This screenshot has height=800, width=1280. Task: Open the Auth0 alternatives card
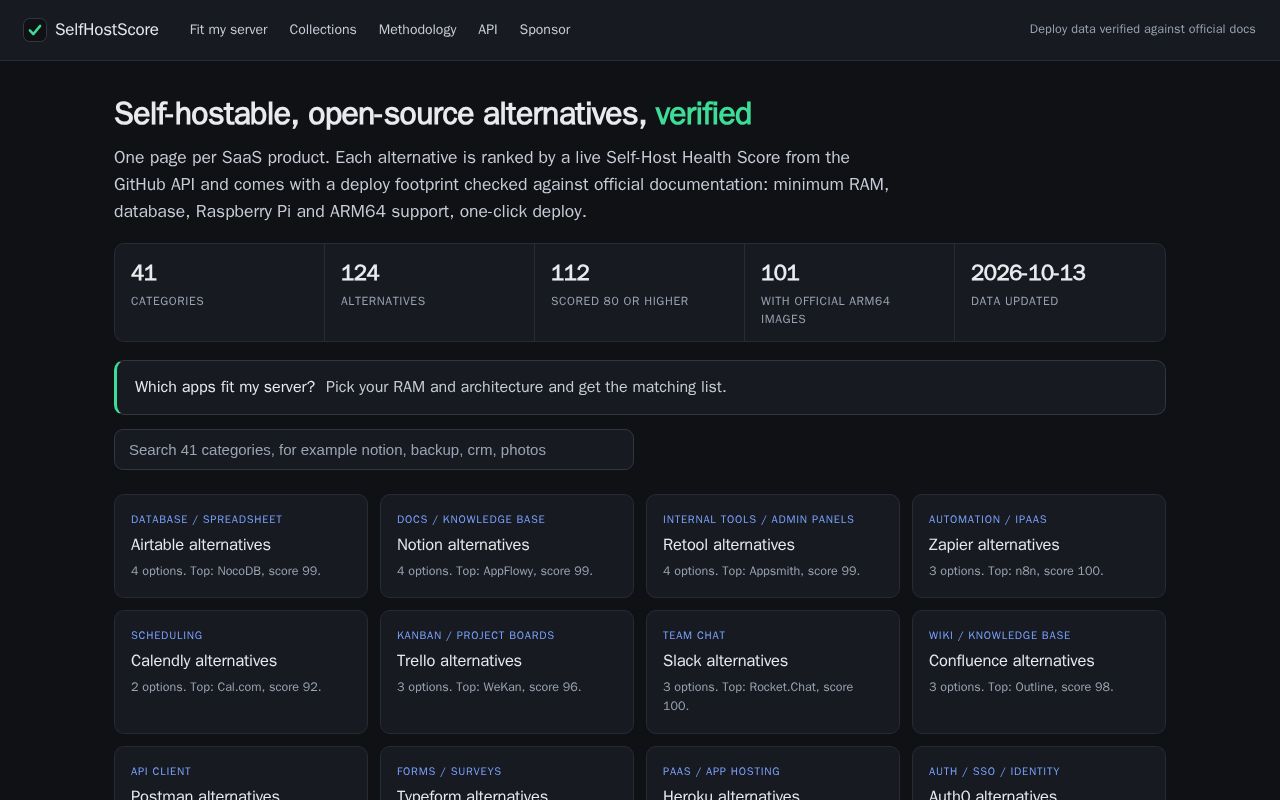coord(1039,773)
